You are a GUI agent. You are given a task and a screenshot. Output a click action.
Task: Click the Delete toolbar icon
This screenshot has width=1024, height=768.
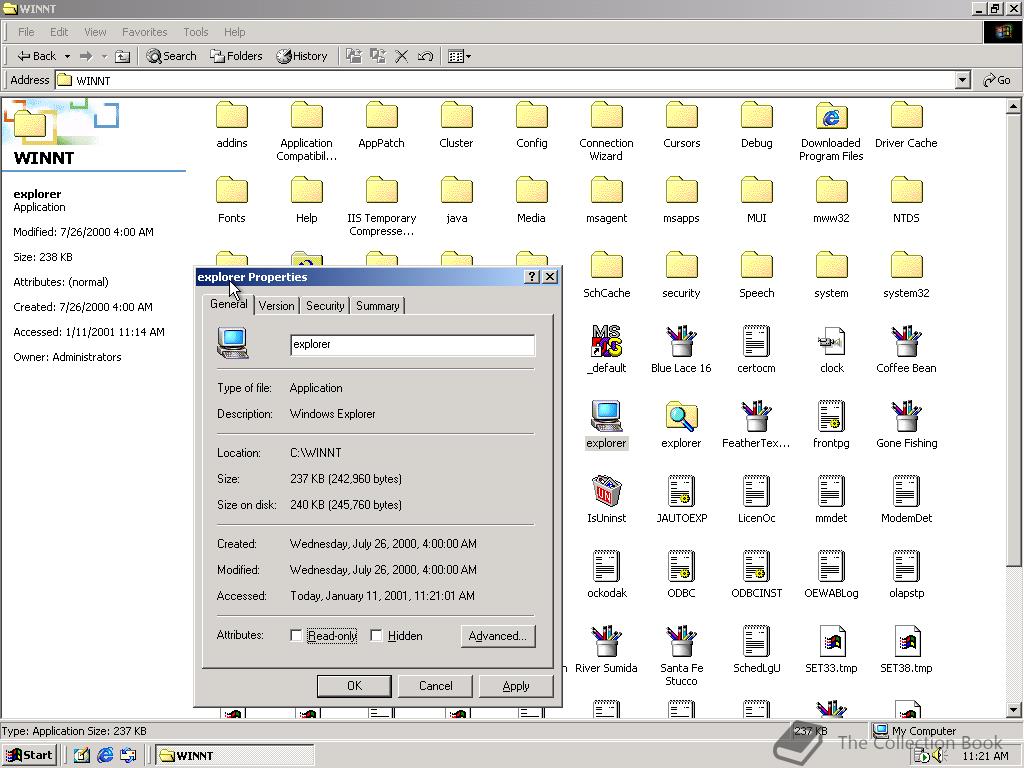pyautogui.click(x=402, y=56)
